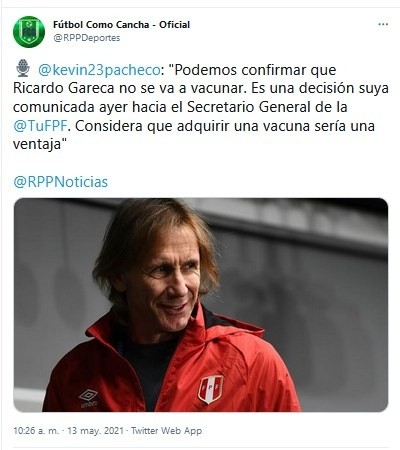Click the microphone emoji in the tweet

coord(23,68)
